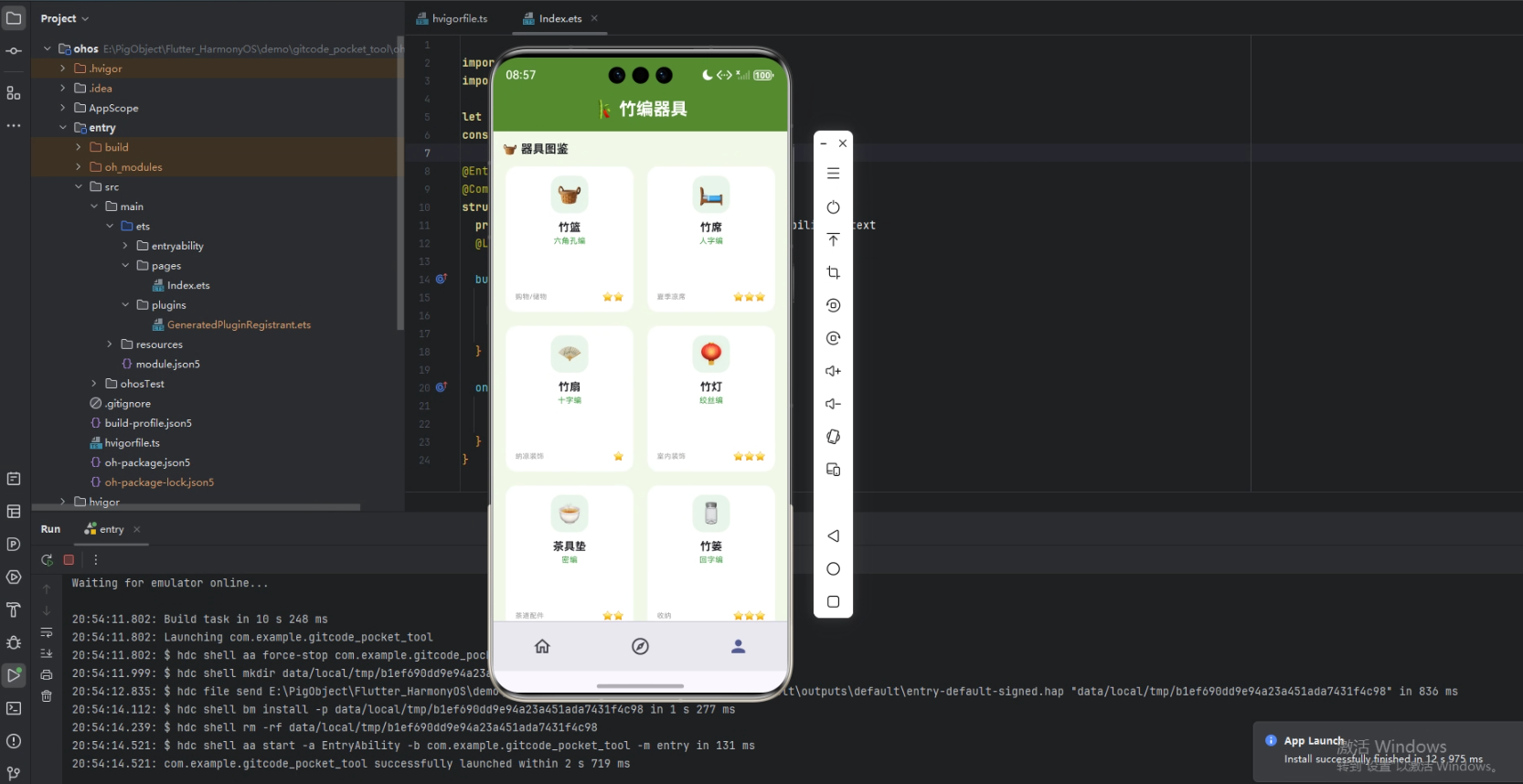Decrease emulator volume
Viewport: 1523px width, 784px height.
[833, 404]
